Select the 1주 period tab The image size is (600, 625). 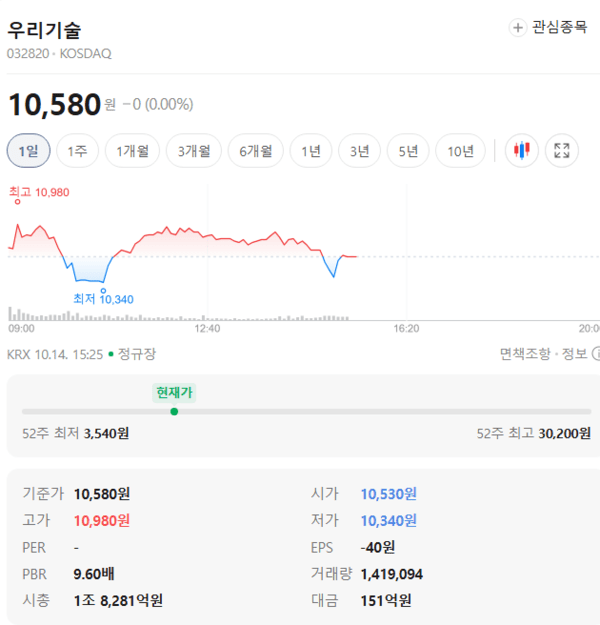[x=77, y=151]
